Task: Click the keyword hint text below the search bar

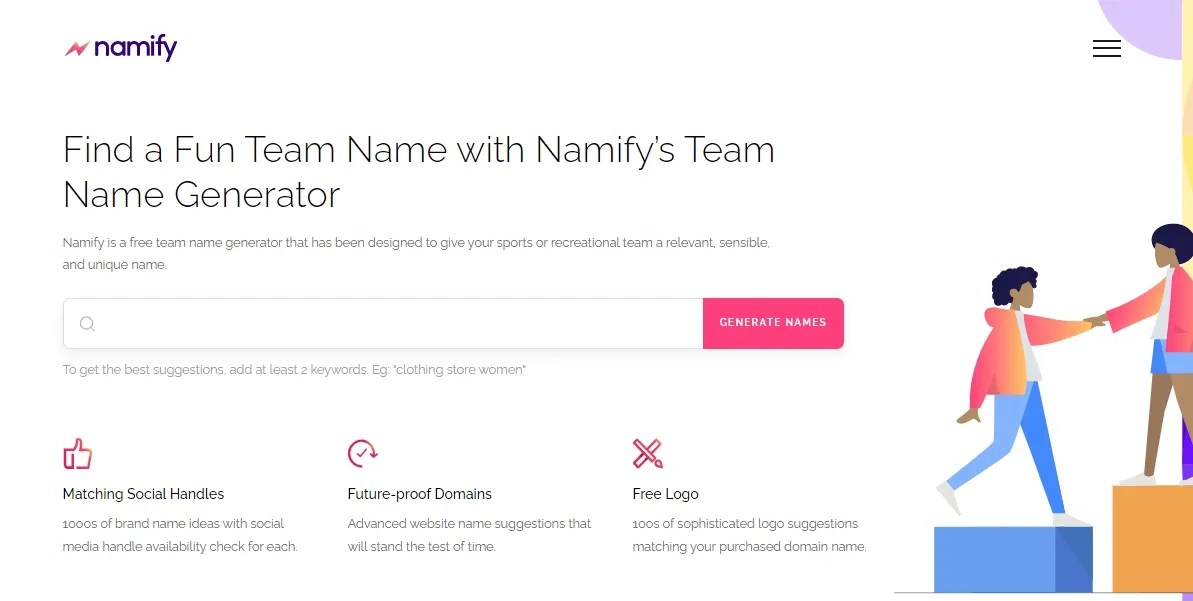Action: pos(293,369)
